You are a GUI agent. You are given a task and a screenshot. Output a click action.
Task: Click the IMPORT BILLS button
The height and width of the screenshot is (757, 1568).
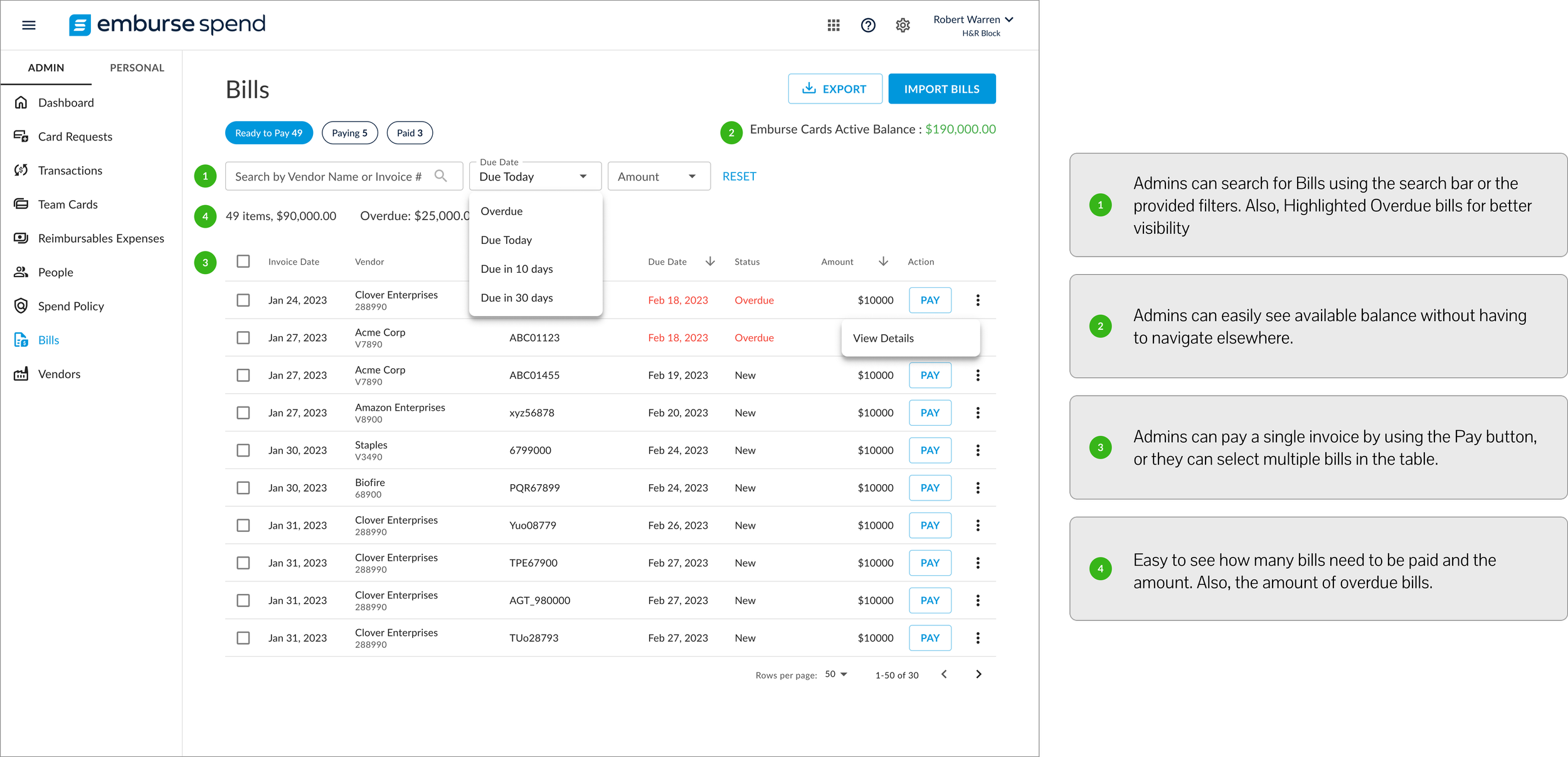[x=941, y=89]
